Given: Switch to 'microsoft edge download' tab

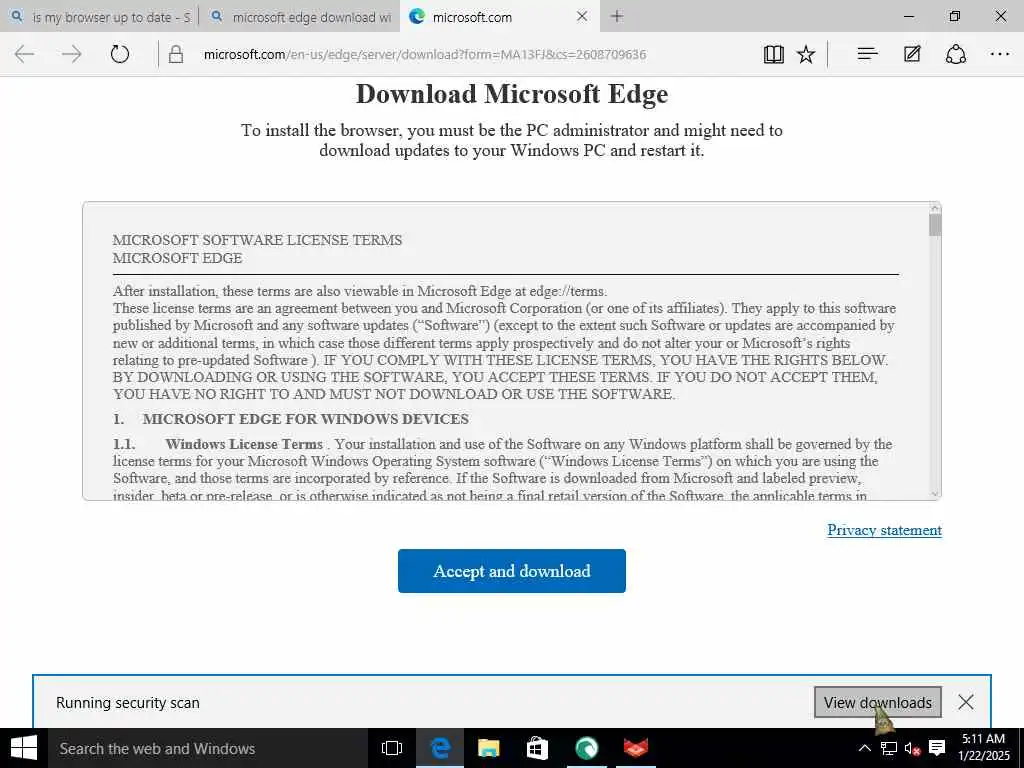Looking at the screenshot, I should tap(299, 17).
